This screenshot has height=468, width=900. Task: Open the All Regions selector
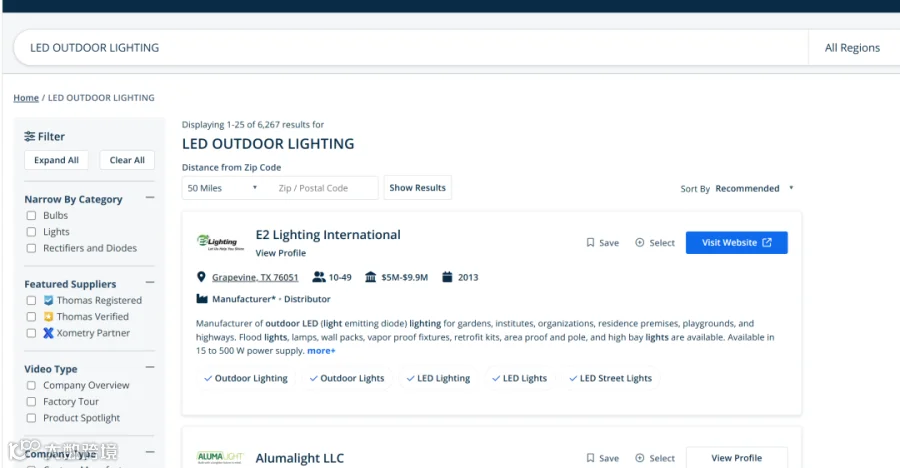pyautogui.click(x=852, y=48)
